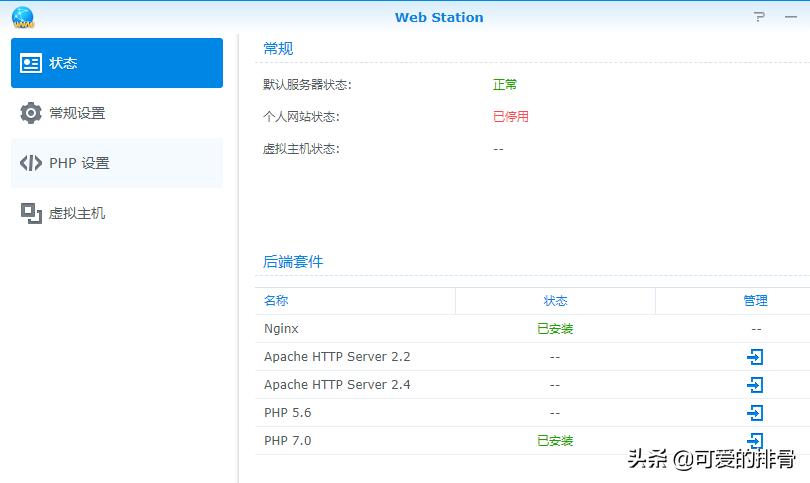Click the -- status for PHP 5.6
810x483 pixels.
555,413
